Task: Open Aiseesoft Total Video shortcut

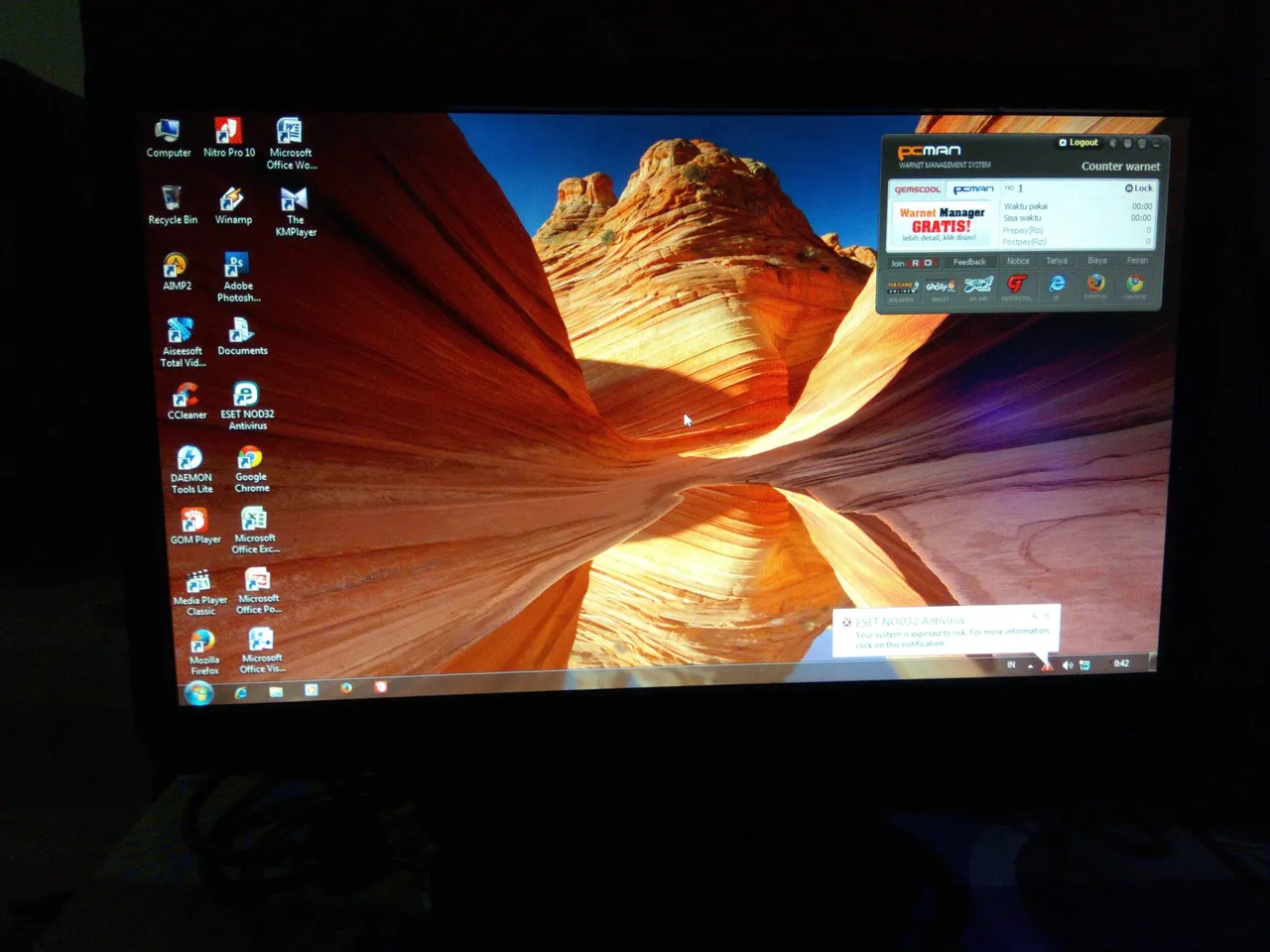Action: [183, 342]
